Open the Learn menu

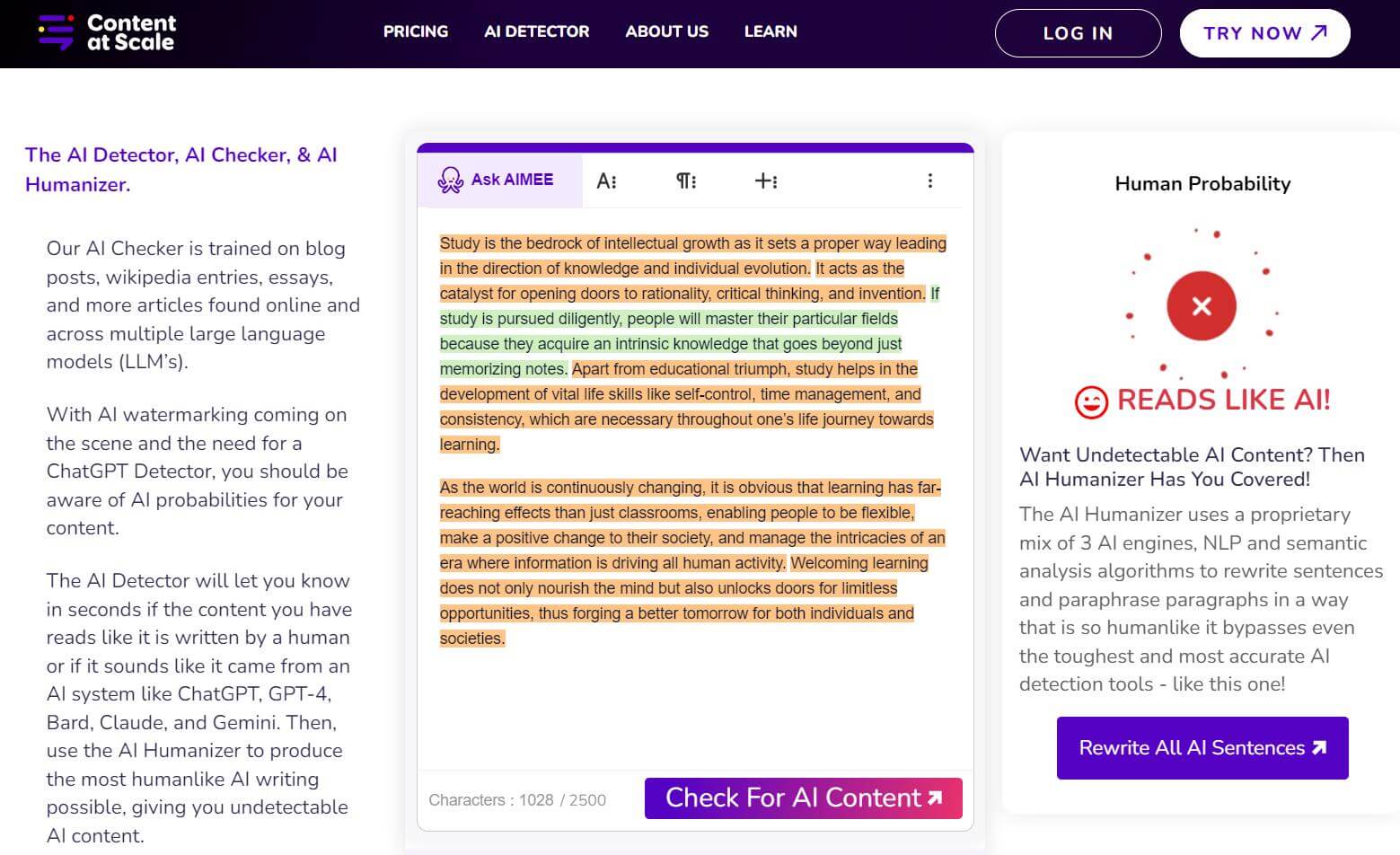pyautogui.click(x=770, y=31)
